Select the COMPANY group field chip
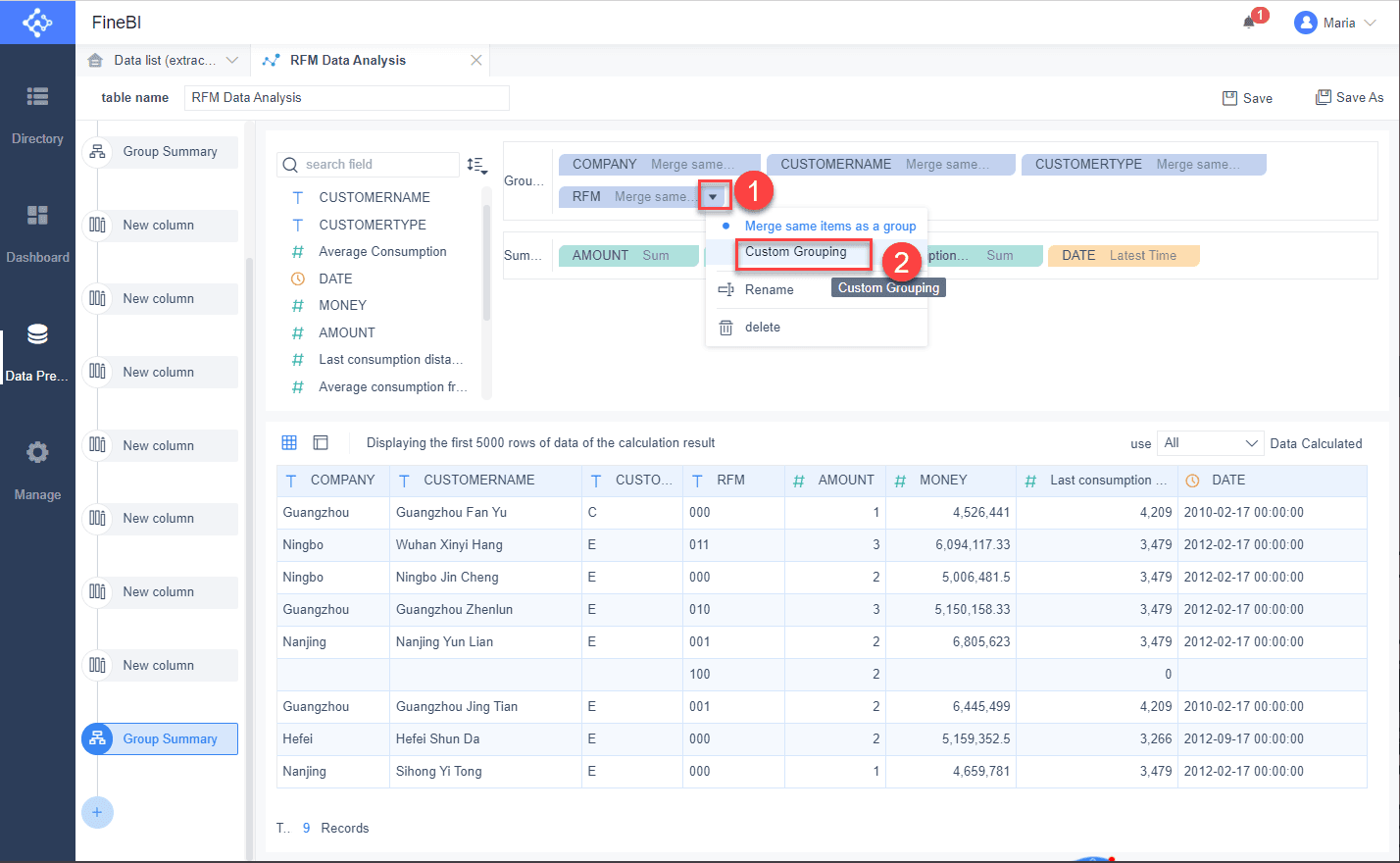 (x=660, y=165)
